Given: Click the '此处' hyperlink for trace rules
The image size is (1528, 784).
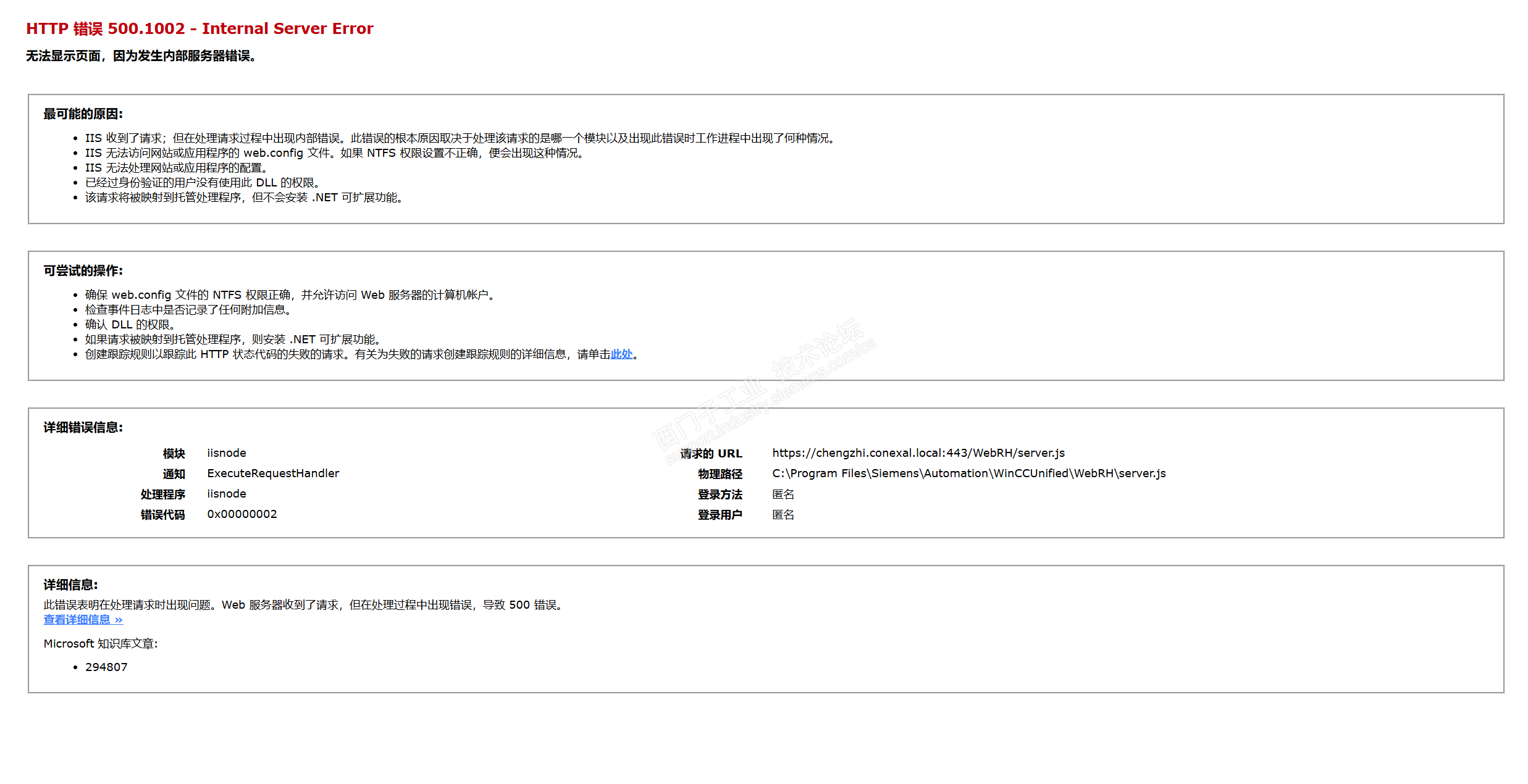Looking at the screenshot, I should point(621,354).
